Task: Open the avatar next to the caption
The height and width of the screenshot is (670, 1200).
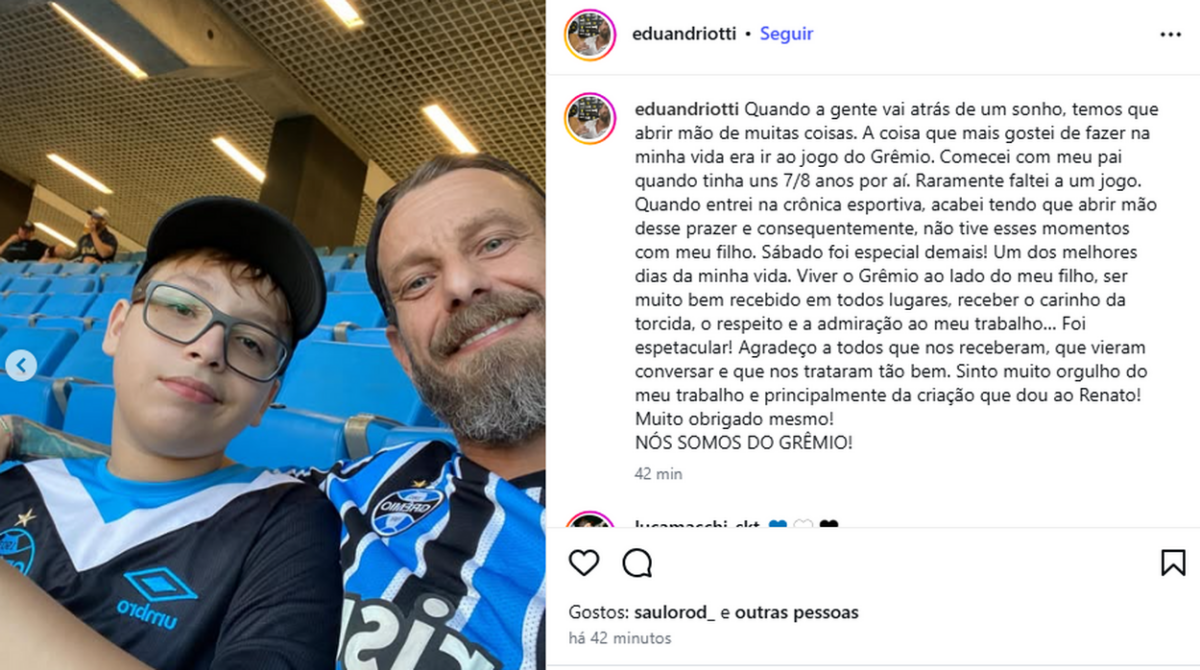Action: (x=590, y=119)
